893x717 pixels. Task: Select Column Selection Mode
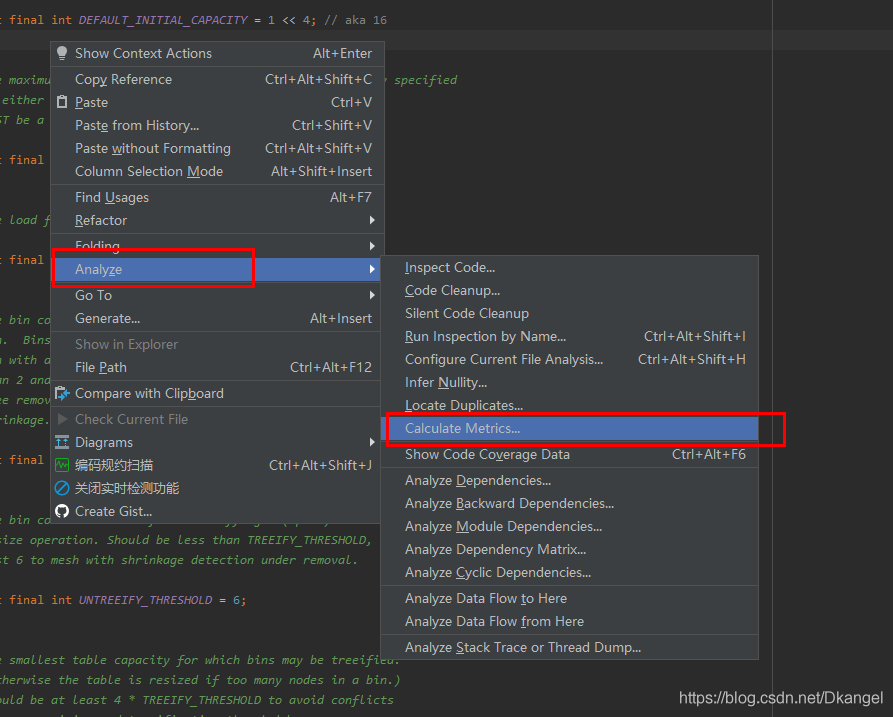(x=149, y=171)
